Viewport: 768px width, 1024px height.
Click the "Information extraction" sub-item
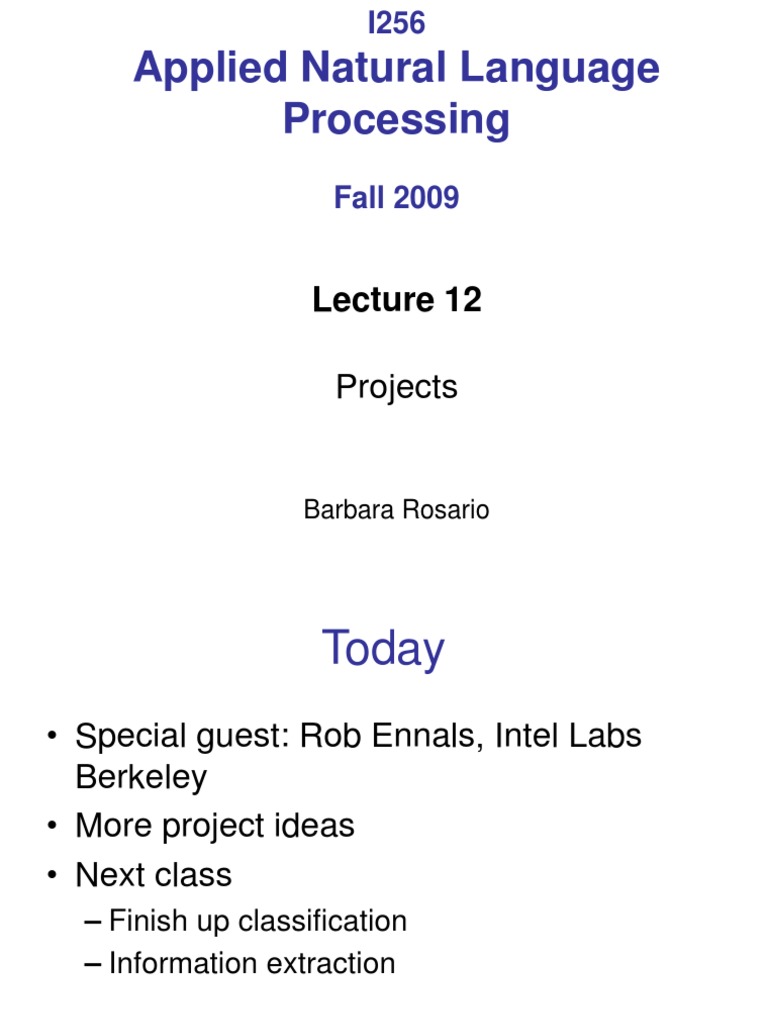tap(252, 964)
